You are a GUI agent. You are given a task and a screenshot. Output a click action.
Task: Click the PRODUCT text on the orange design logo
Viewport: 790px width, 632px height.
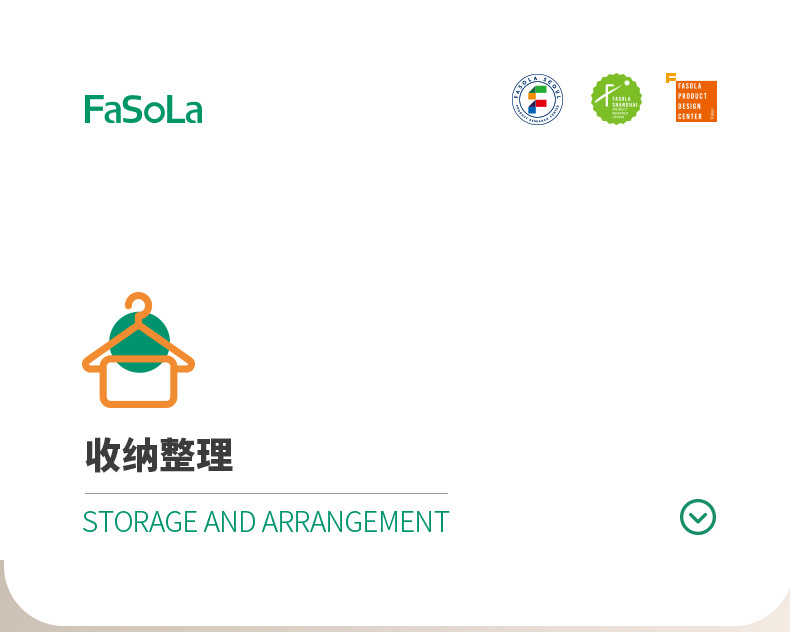click(x=692, y=96)
